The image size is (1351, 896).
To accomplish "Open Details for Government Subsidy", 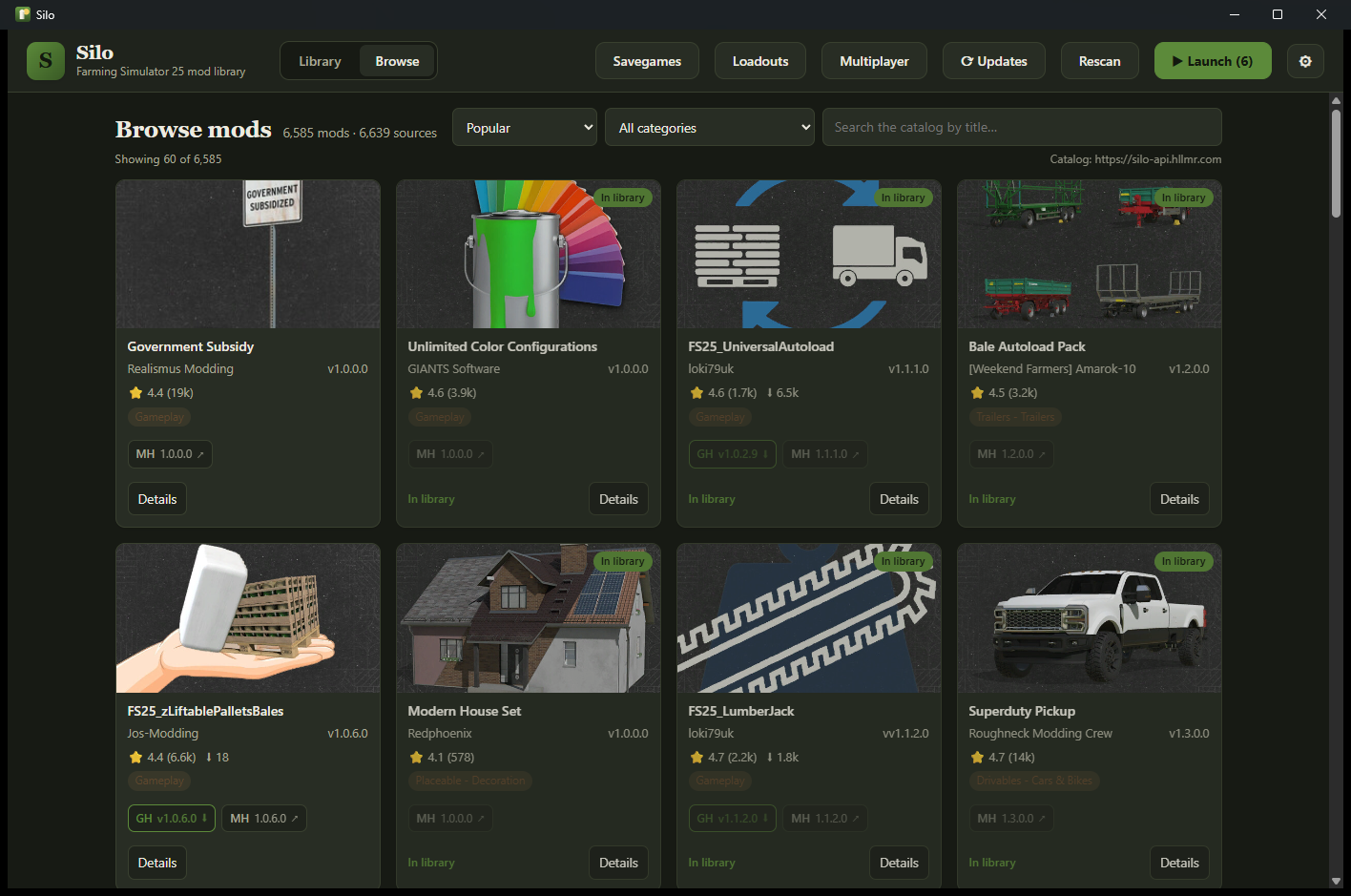I will pos(157,499).
